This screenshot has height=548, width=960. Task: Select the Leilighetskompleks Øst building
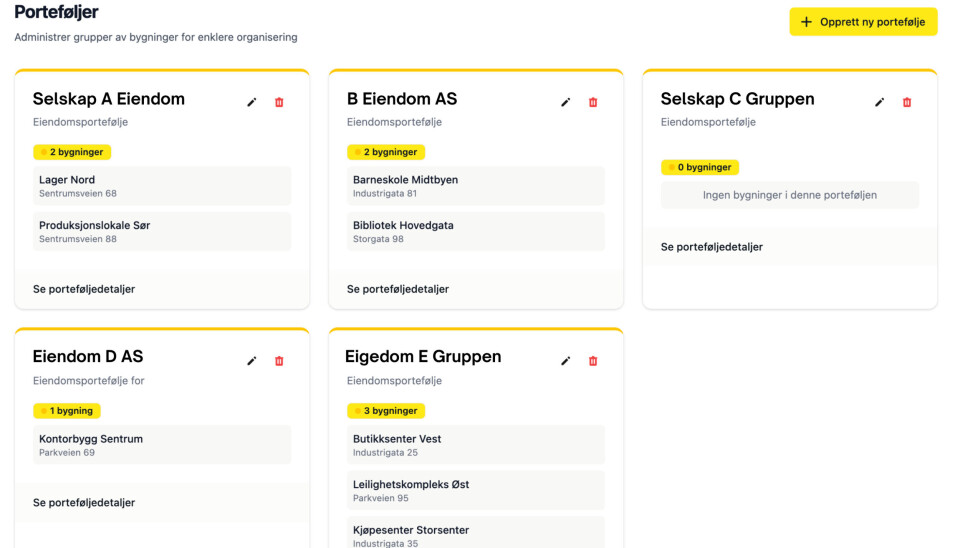click(x=476, y=490)
